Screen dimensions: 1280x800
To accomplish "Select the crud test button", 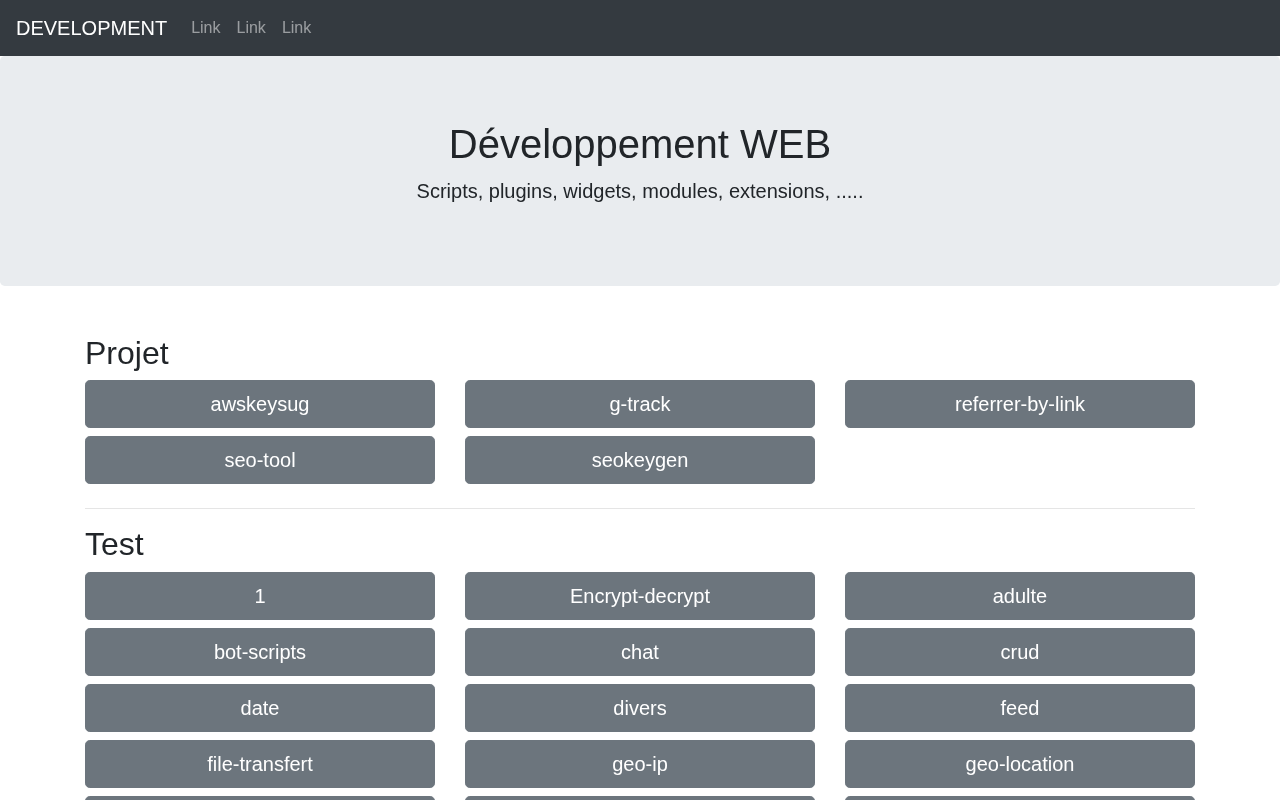I will point(1020,652).
